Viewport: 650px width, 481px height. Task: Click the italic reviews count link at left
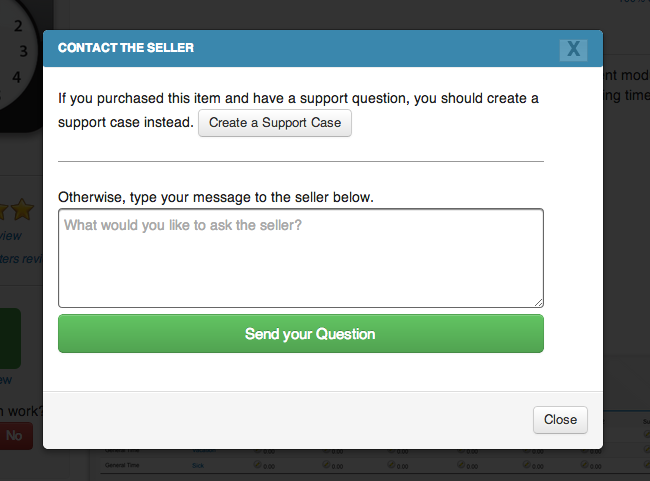(21, 259)
